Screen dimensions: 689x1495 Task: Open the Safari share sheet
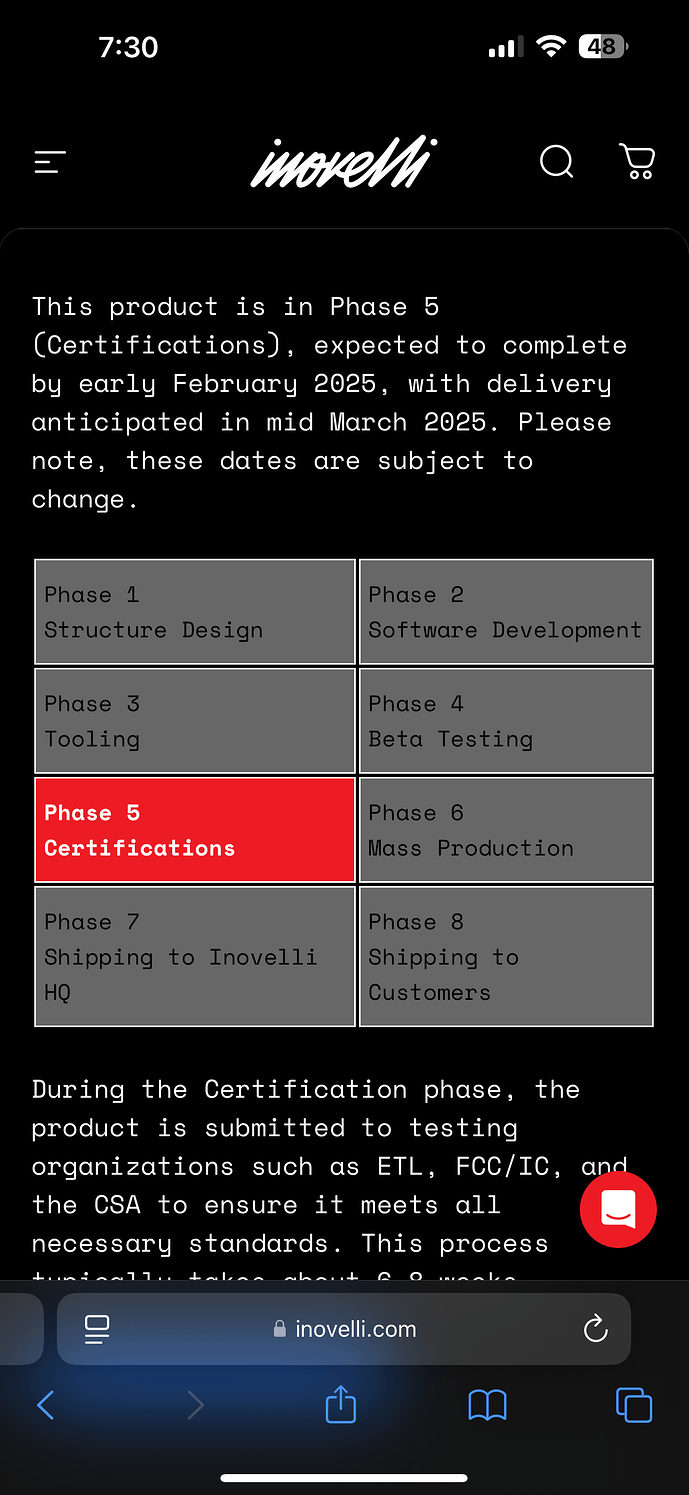[x=341, y=1404]
